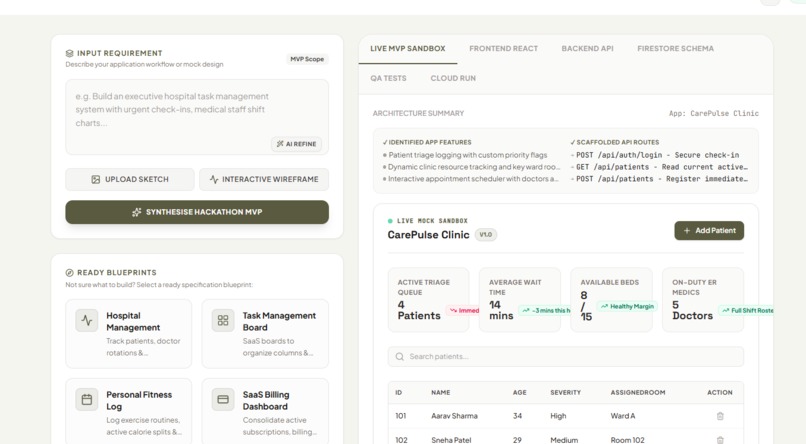The width and height of the screenshot is (806, 444).
Task: Click the On-Duty ER Medics stat card
Action: [703, 300]
